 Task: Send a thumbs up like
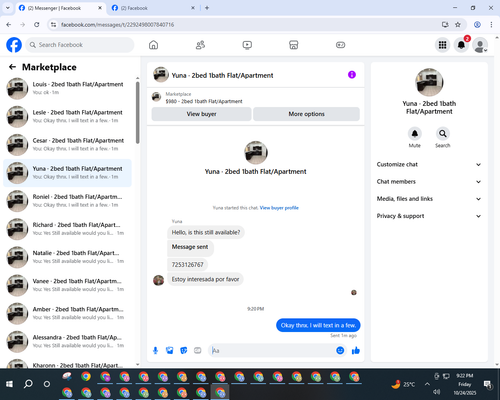[x=356, y=350]
